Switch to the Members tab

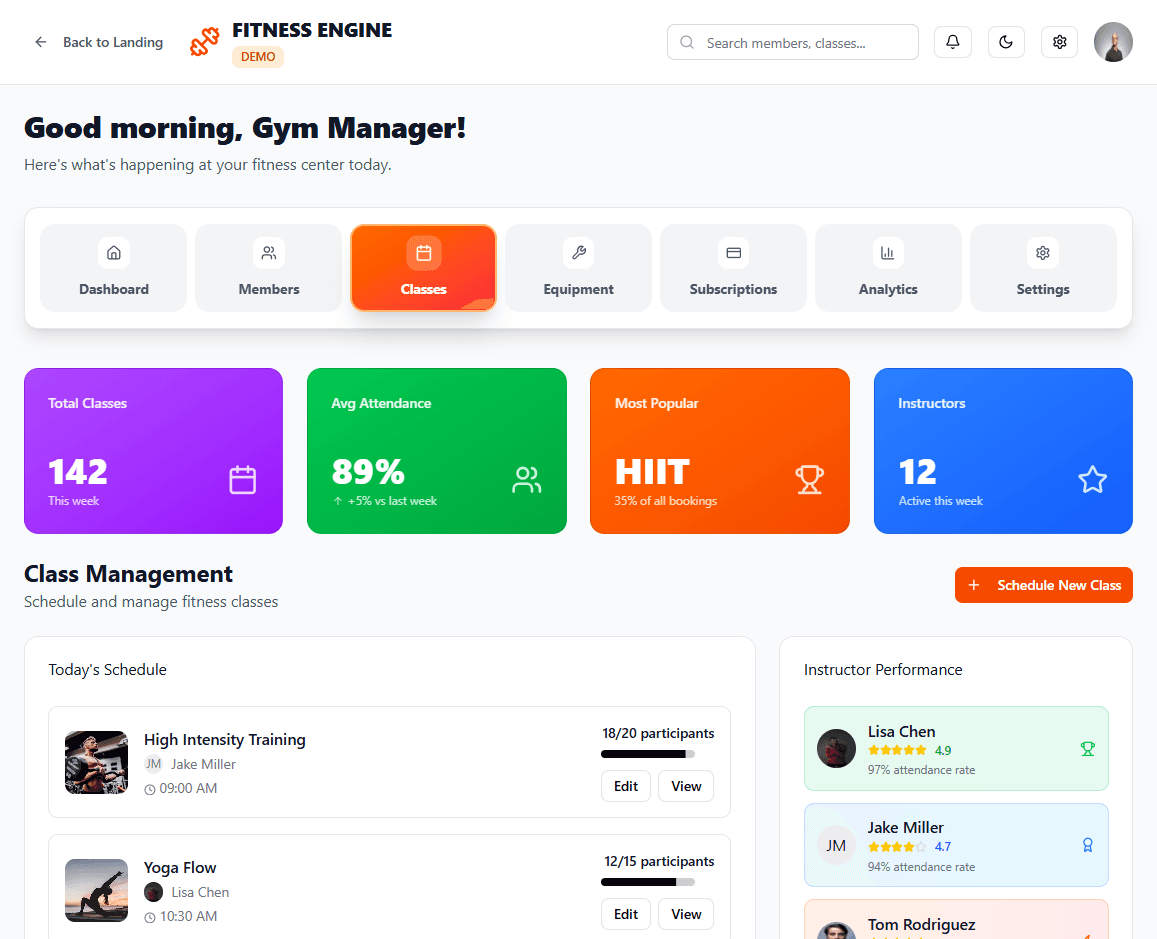pyautogui.click(x=269, y=268)
